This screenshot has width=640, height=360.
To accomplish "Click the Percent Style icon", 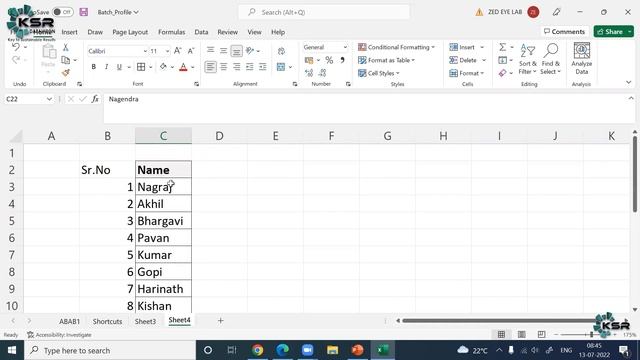I will click(x=329, y=60).
